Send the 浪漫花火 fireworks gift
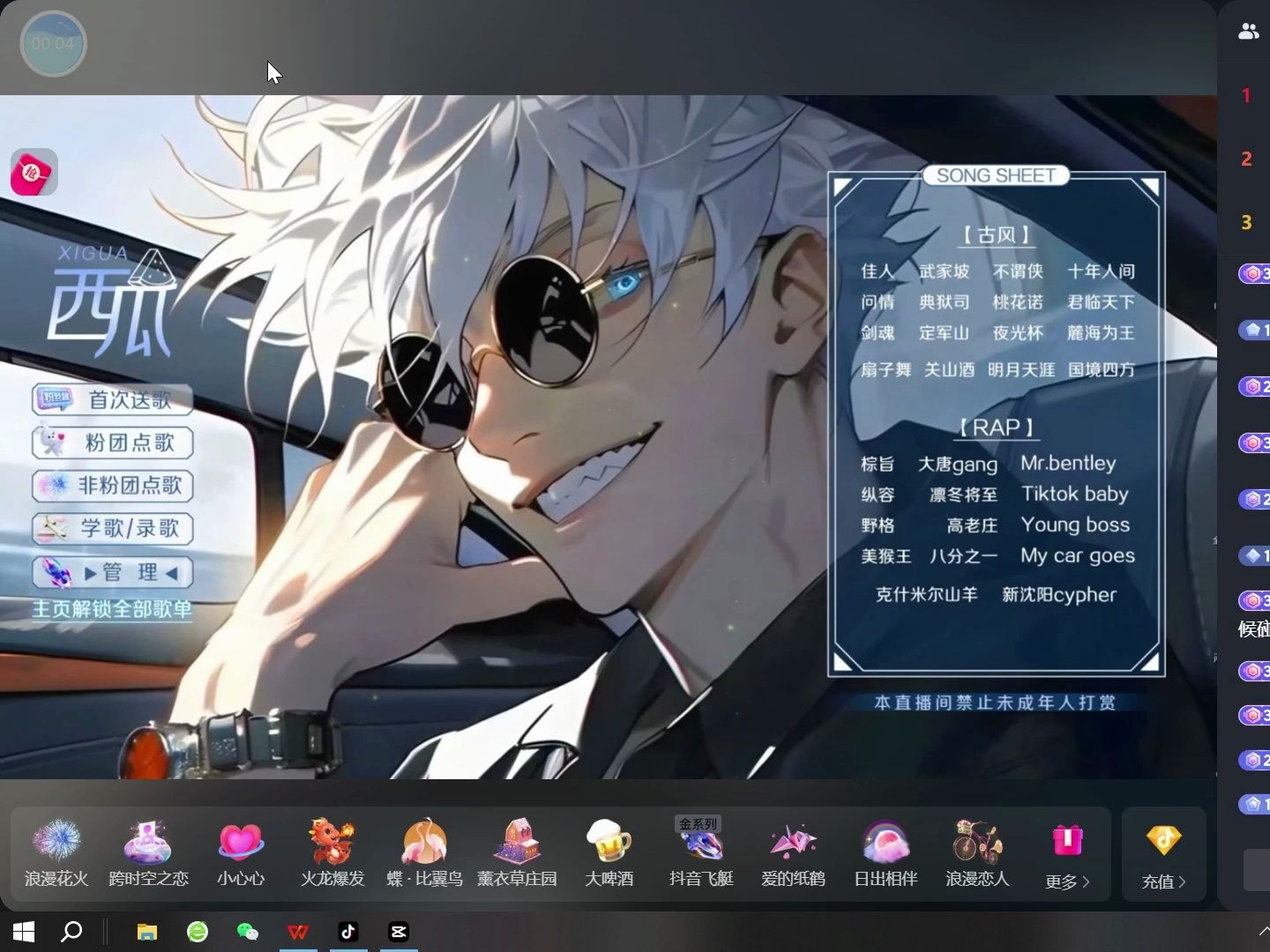 click(56, 852)
